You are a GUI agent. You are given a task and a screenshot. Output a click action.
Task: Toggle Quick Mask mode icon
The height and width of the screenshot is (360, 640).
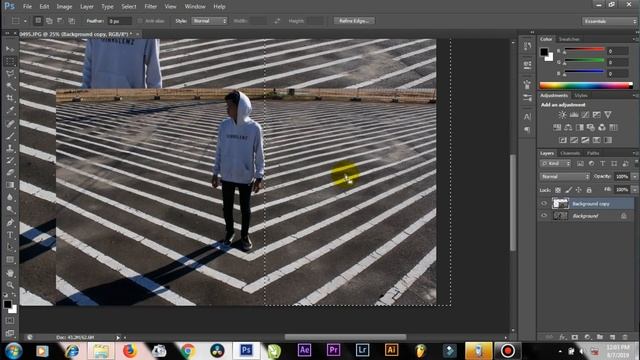coord(10,321)
